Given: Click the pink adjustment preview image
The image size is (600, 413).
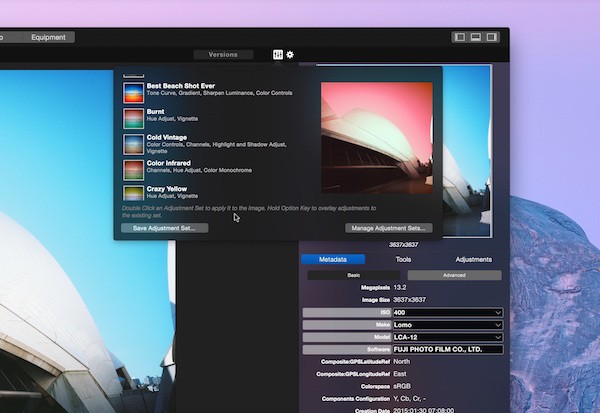Looking at the screenshot, I should tap(377, 137).
